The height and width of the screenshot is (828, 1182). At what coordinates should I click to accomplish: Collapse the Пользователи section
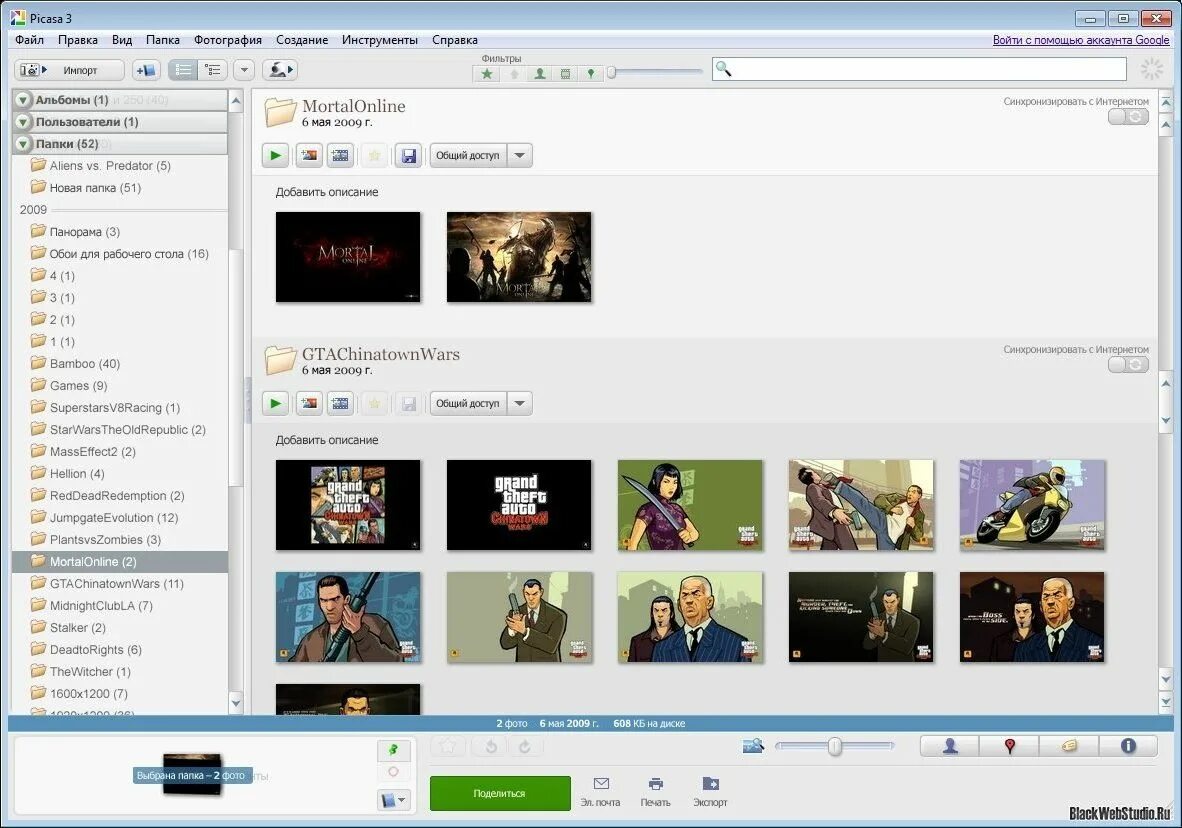23,121
